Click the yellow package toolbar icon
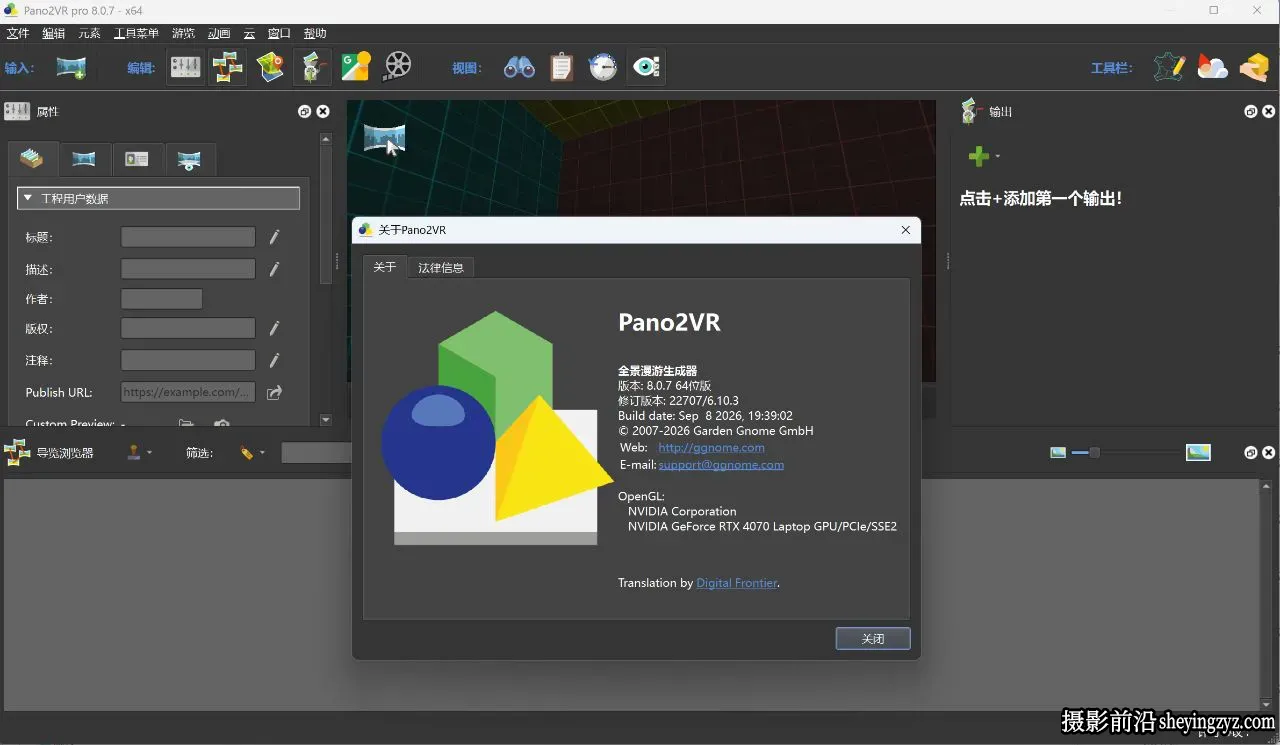The width and height of the screenshot is (1280, 745). click(1254, 67)
